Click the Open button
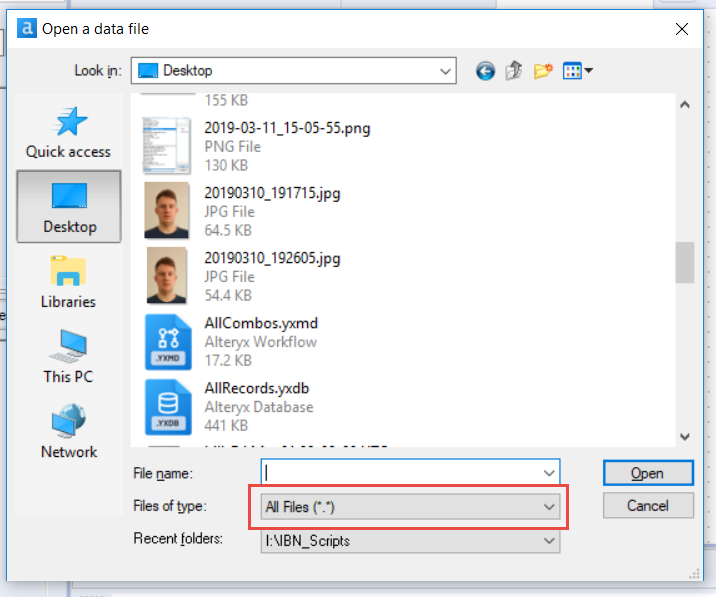The image size is (716, 597). [648, 473]
